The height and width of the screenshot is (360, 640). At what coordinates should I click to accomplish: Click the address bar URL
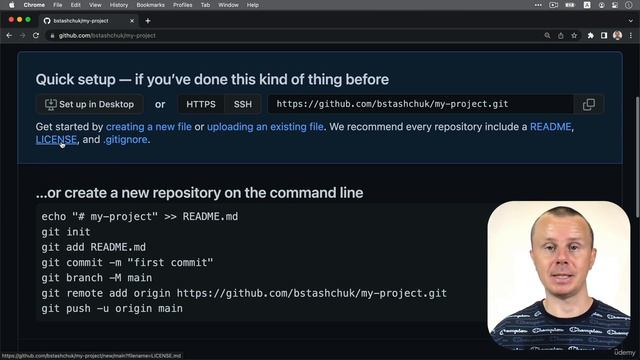click(x=107, y=36)
